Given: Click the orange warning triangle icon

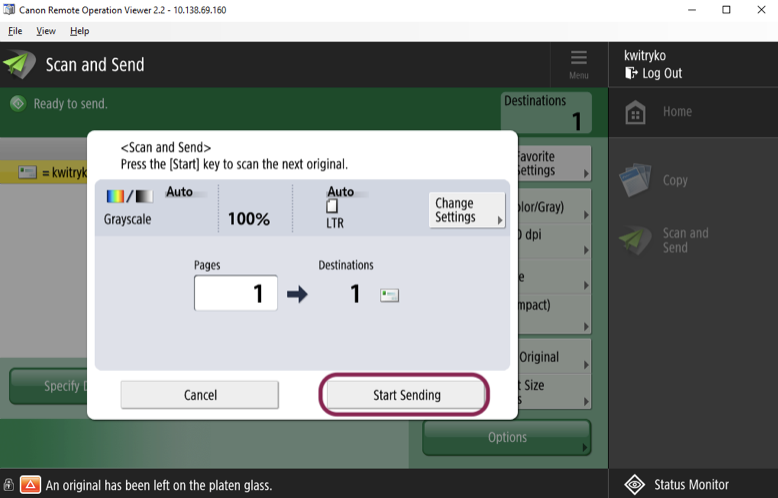Looking at the screenshot, I should (30, 485).
